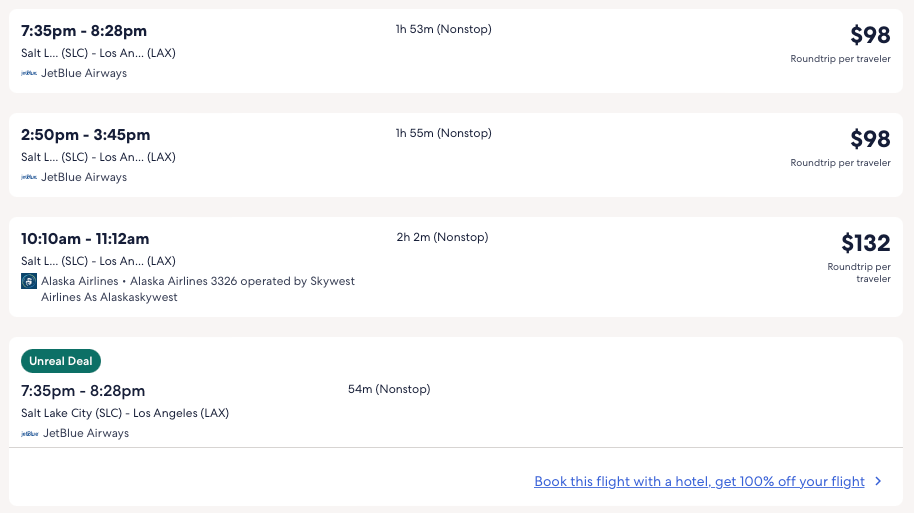Viewport: 914px width, 513px height.
Task: Click JetBlue logo on the 2:50pm flight
Action: (x=29, y=177)
